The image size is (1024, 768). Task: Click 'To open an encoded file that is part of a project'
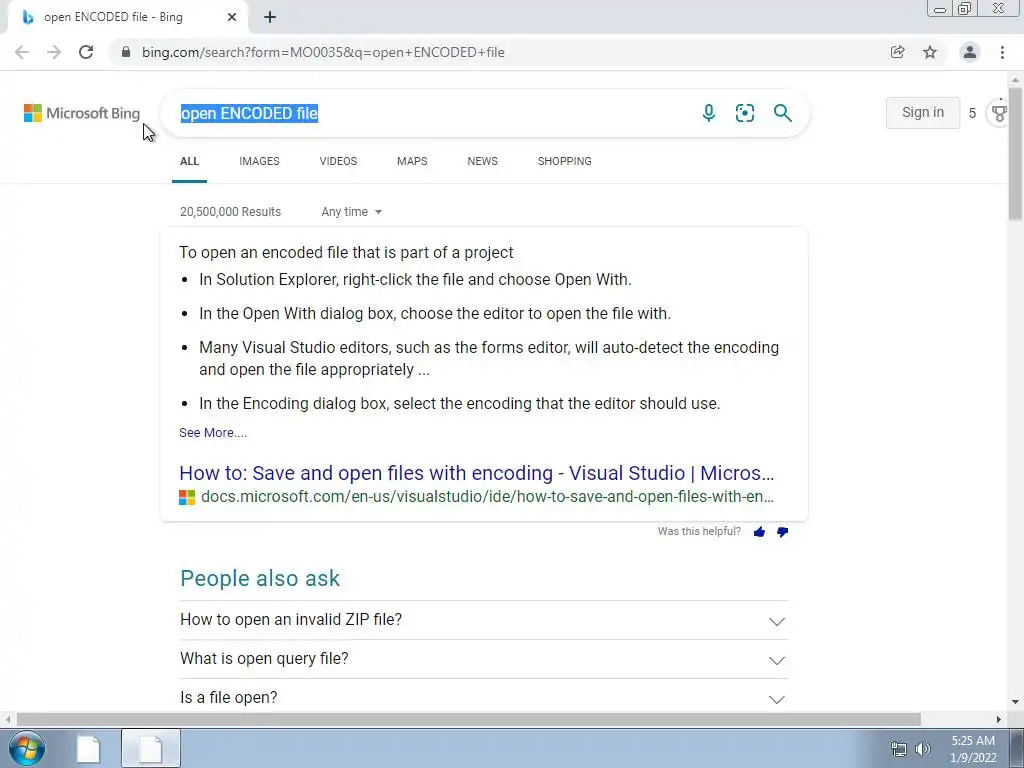(346, 253)
